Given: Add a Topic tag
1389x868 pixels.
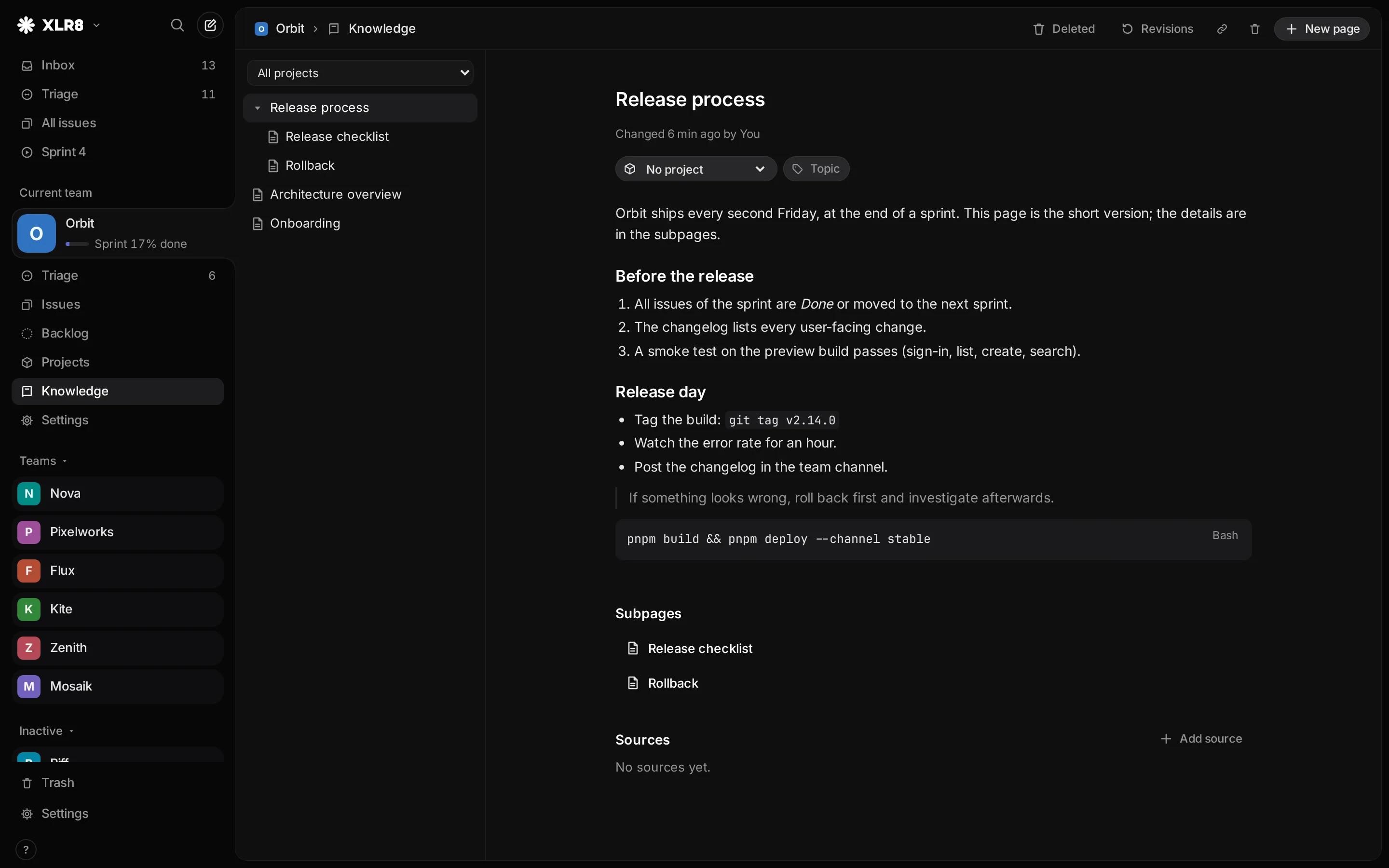Looking at the screenshot, I should click(816, 169).
